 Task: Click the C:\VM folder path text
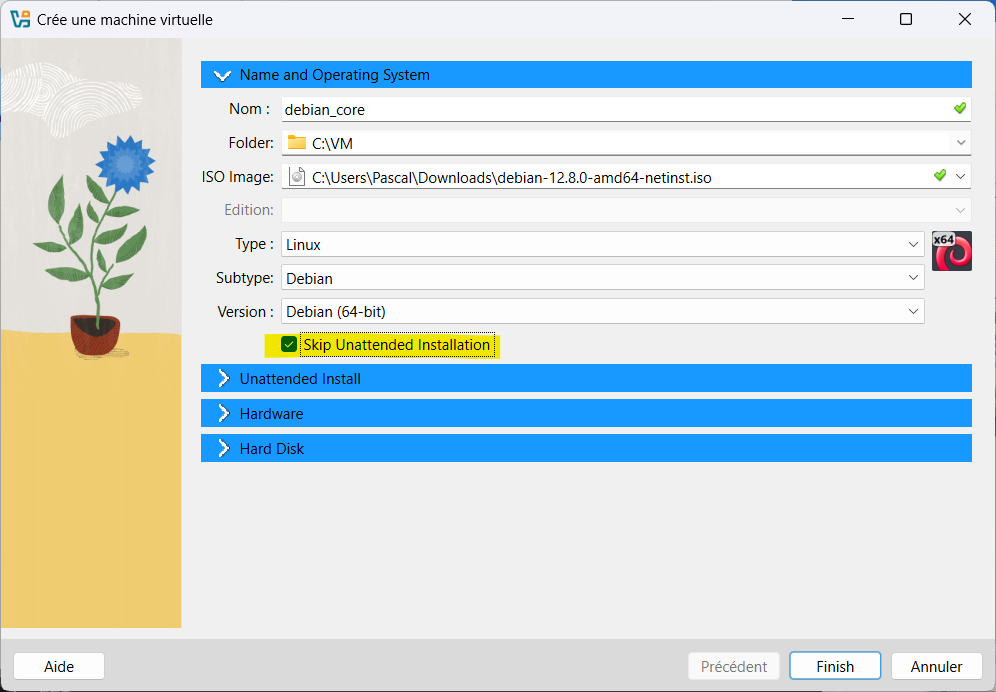[332, 144]
